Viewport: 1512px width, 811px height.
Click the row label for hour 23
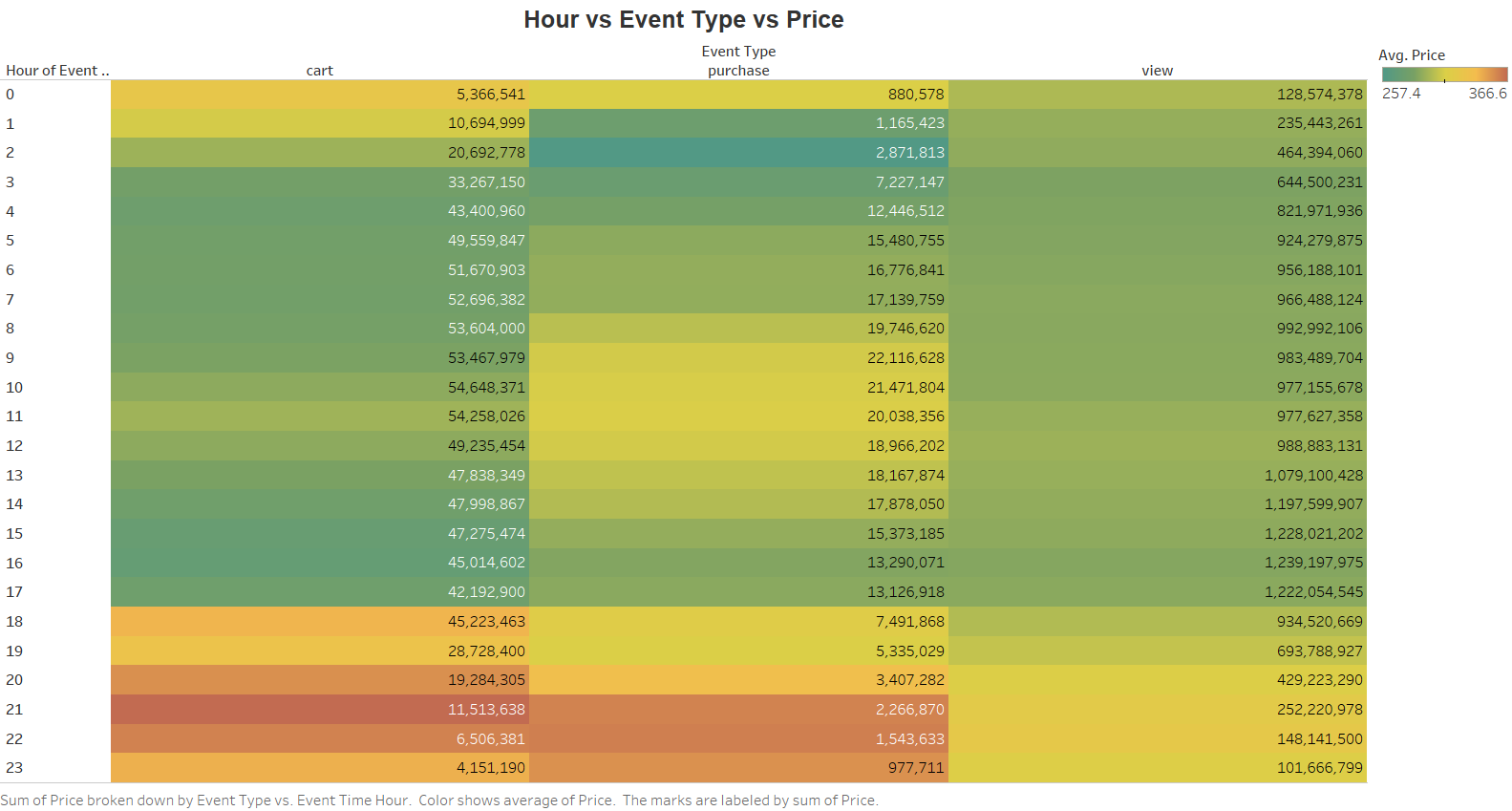pyautogui.click(x=14, y=768)
